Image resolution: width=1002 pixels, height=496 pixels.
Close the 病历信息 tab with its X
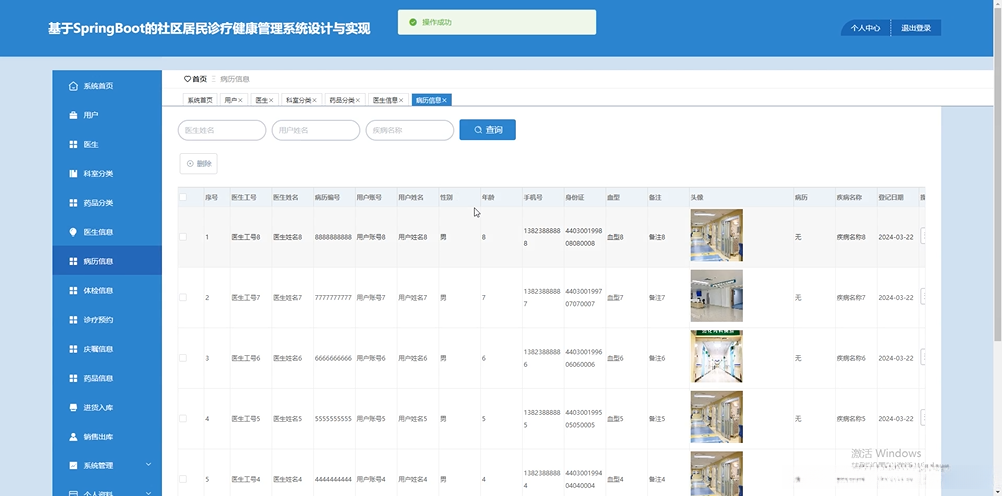coord(446,100)
